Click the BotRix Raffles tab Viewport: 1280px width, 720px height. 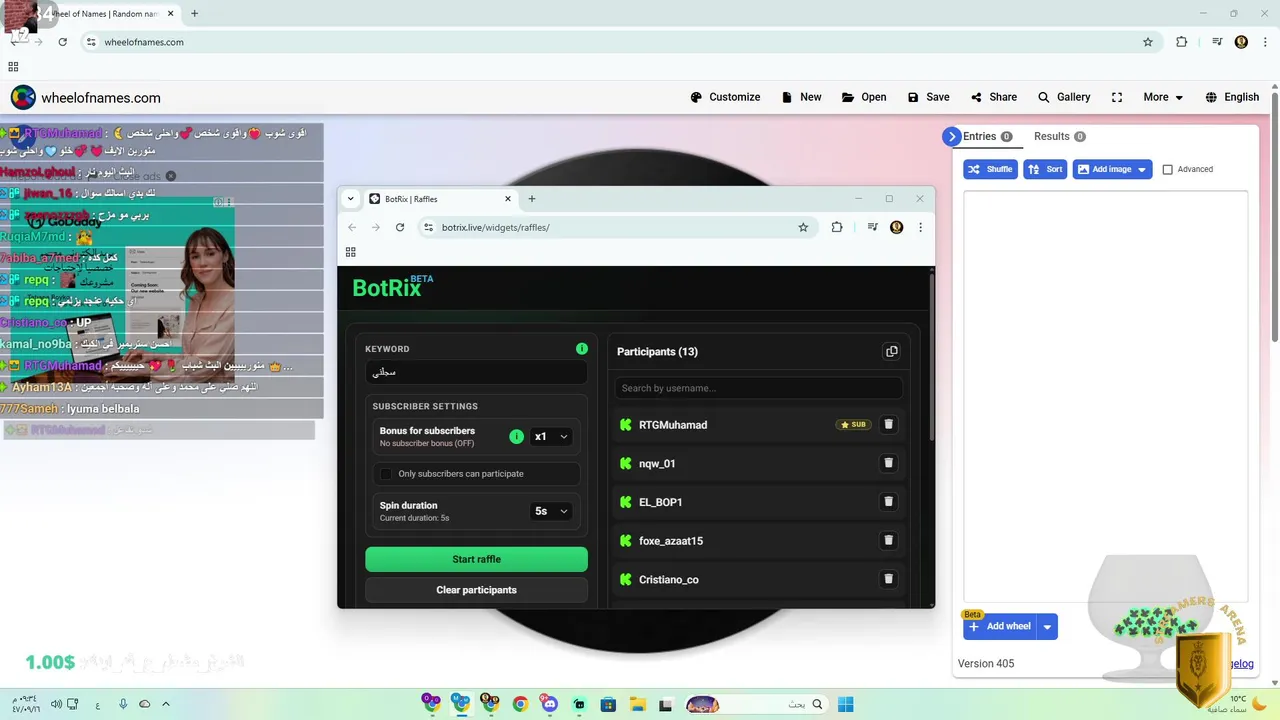click(x=440, y=199)
